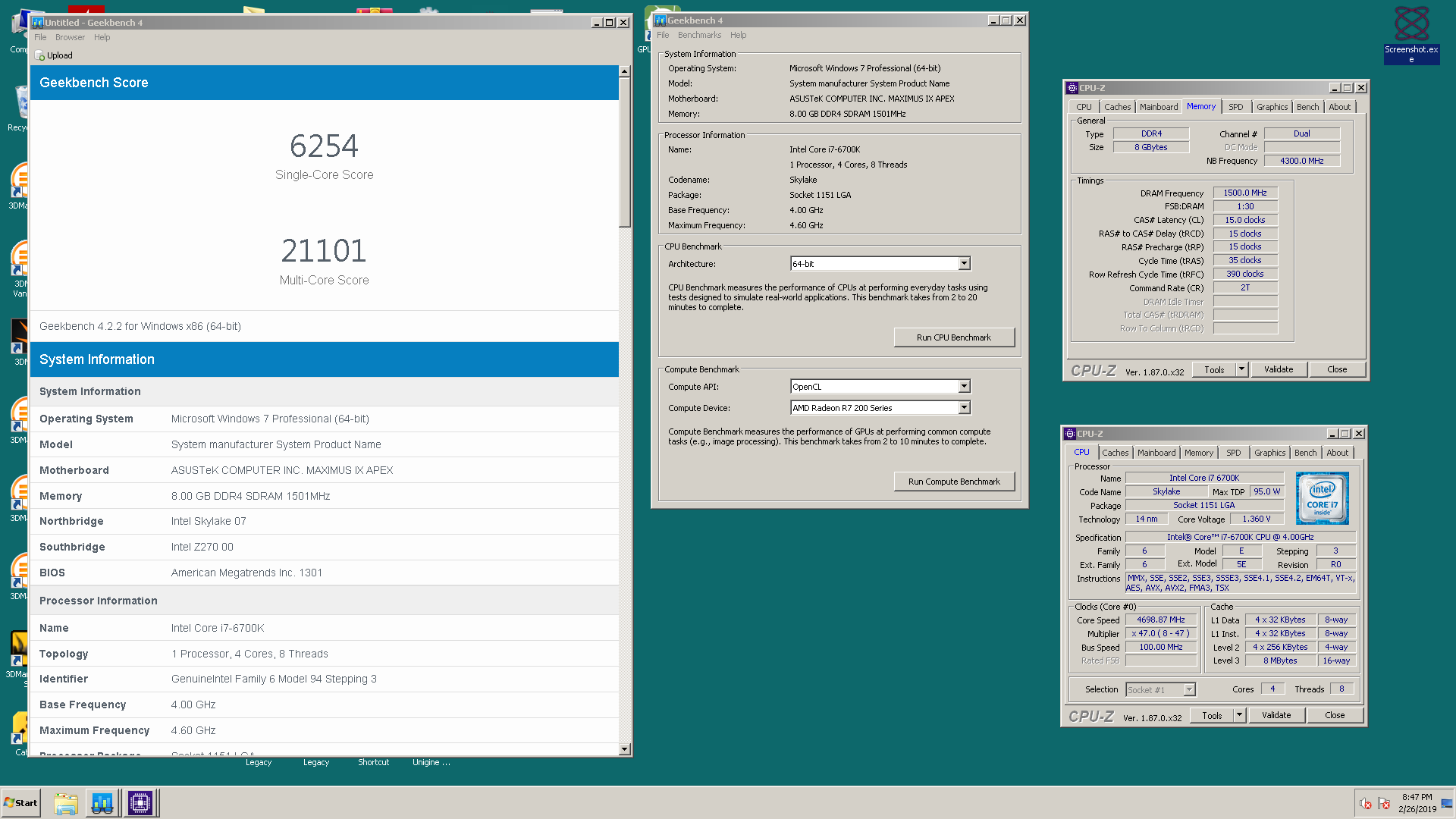This screenshot has height=819, width=1456.
Task: Click the 6254 Single-Core Score value
Action: tap(324, 146)
